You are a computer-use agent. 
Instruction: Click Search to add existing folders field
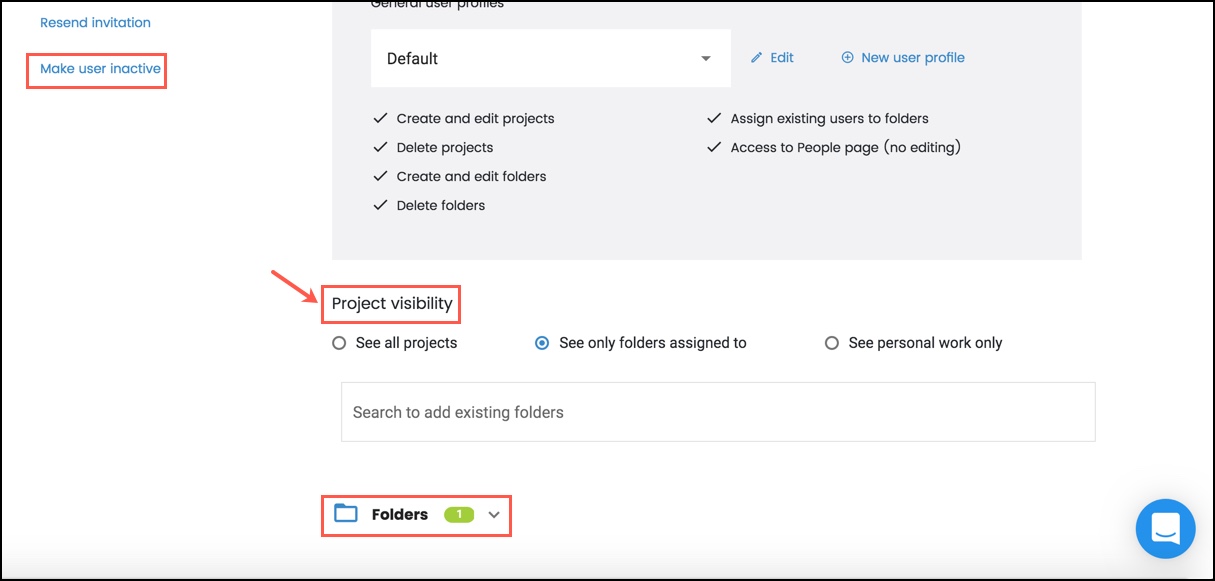[718, 412]
